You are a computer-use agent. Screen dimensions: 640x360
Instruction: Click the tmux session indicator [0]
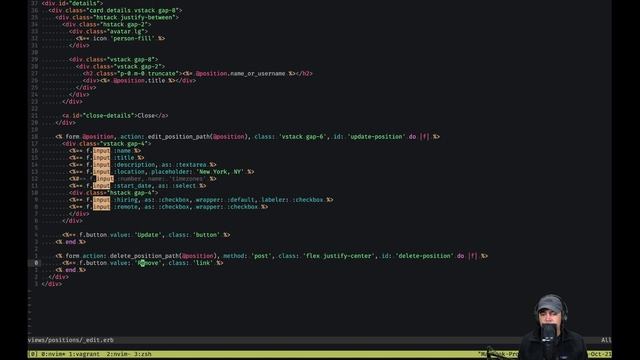click(33, 354)
